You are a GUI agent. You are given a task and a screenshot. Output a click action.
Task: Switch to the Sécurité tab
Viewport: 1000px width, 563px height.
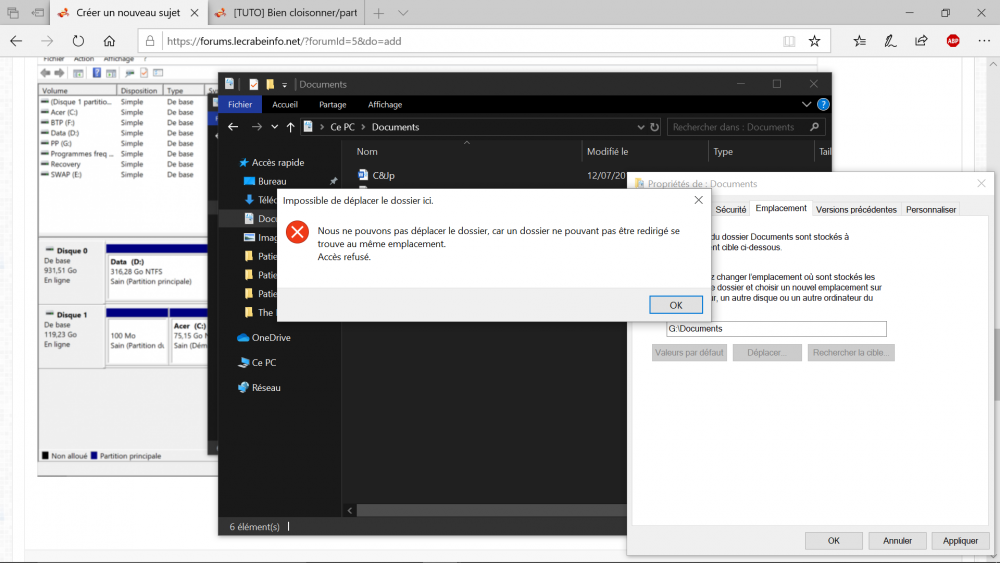[730, 209]
